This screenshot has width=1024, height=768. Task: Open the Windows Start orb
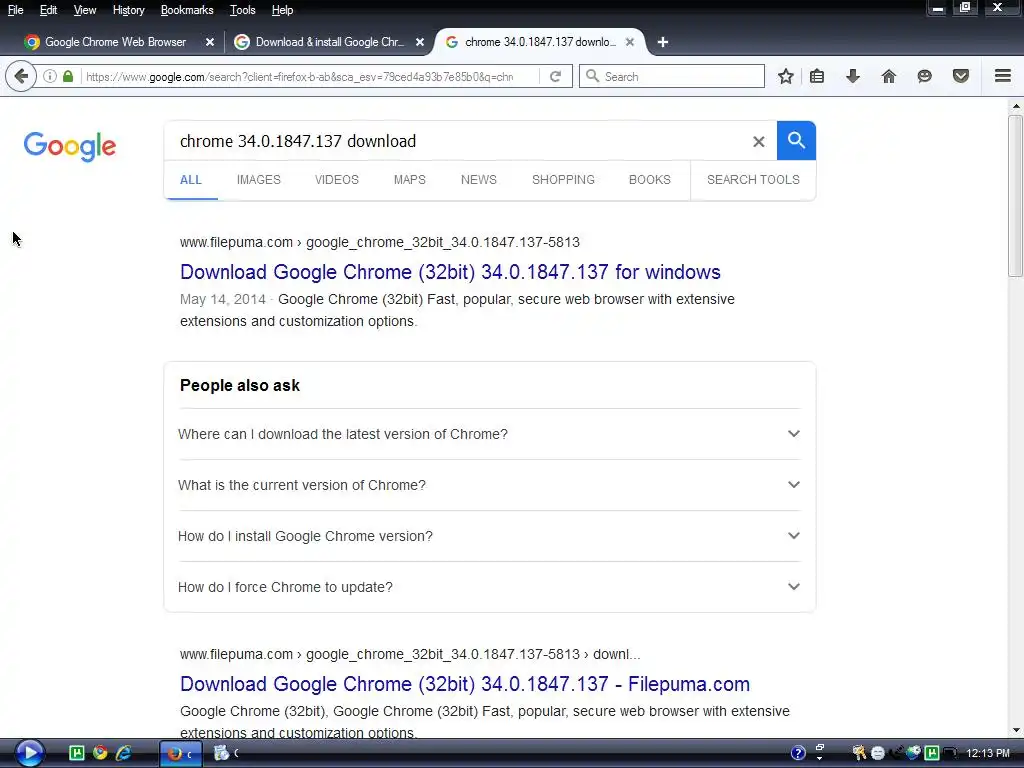click(x=29, y=753)
